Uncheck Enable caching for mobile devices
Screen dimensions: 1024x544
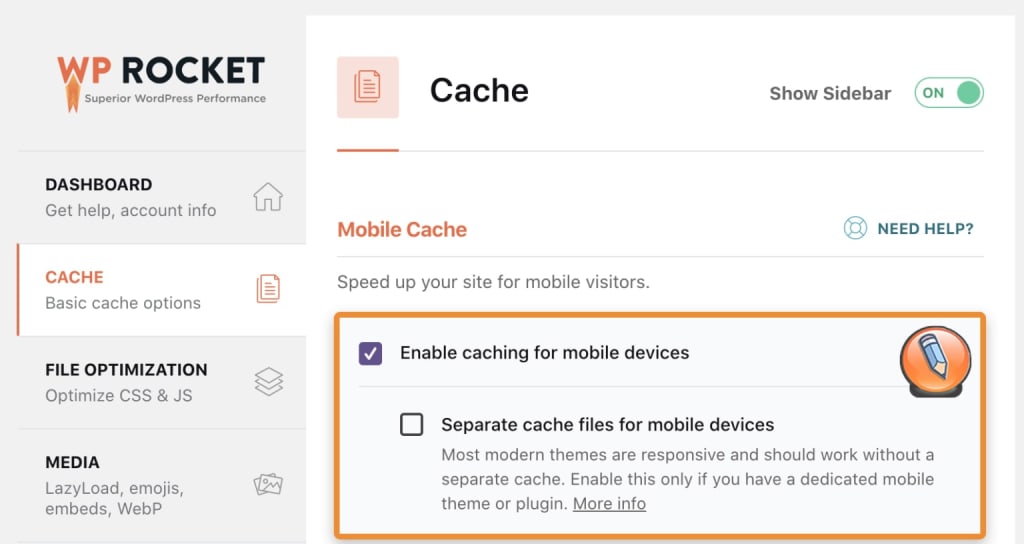[370, 352]
